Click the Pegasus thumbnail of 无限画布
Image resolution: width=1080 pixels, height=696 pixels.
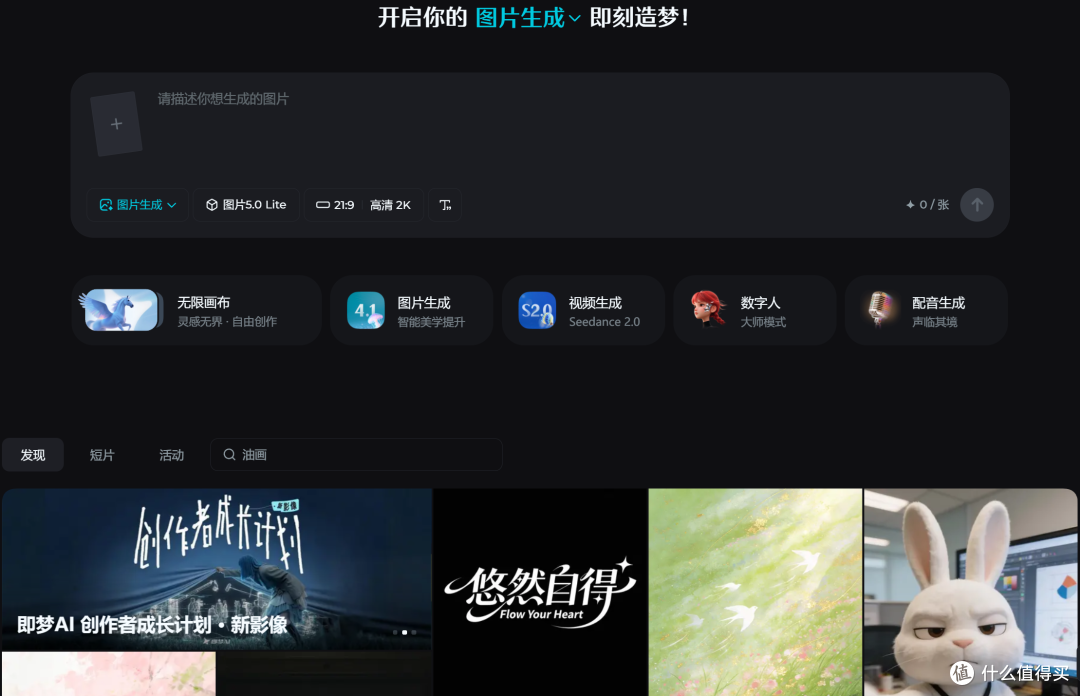pos(121,310)
